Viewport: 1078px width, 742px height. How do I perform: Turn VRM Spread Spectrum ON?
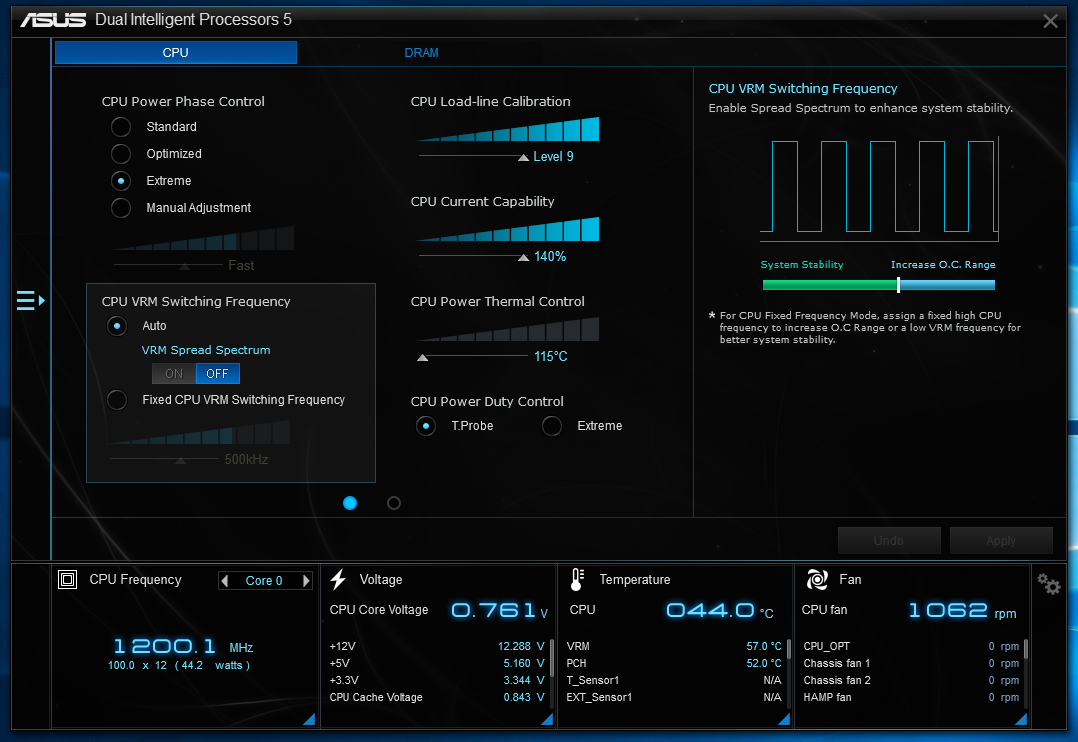[x=174, y=373]
